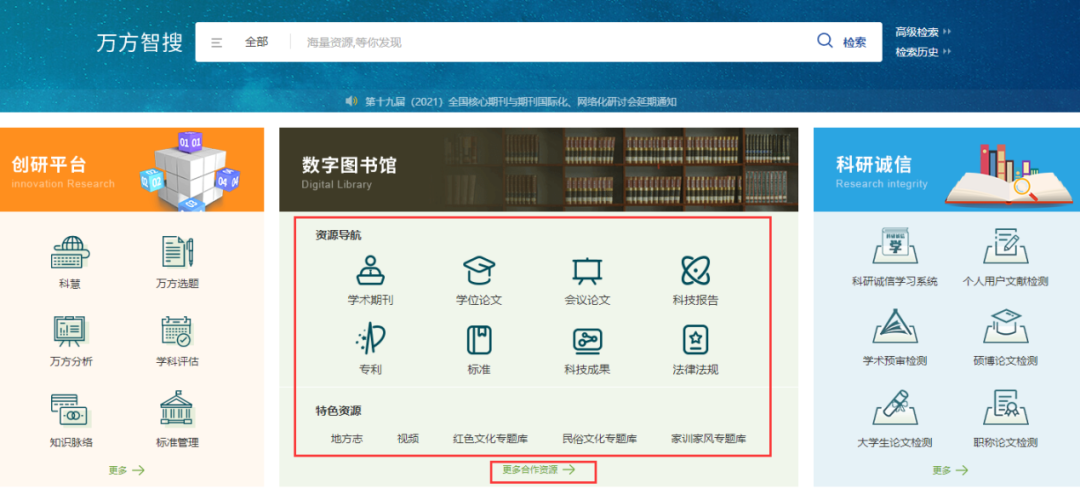Click the 万方智搜 logo

pos(140,43)
